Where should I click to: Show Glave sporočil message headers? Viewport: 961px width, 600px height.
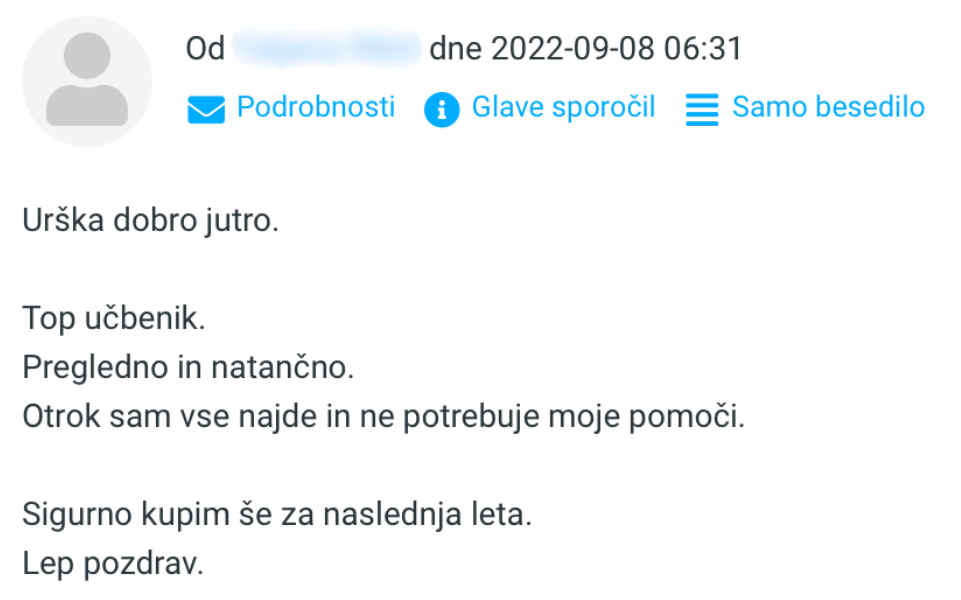tap(563, 107)
